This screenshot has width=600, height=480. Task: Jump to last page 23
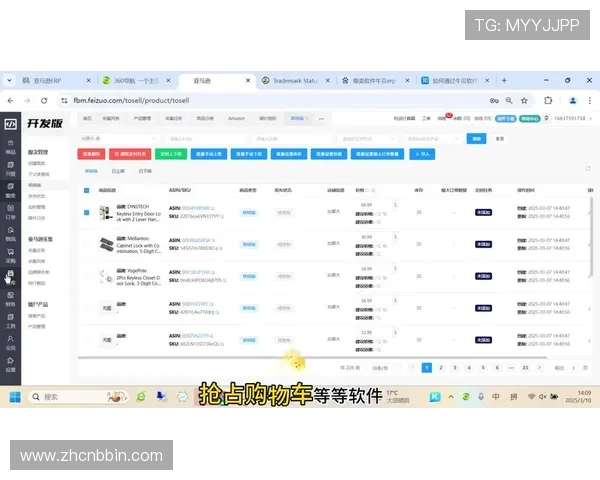click(x=525, y=367)
